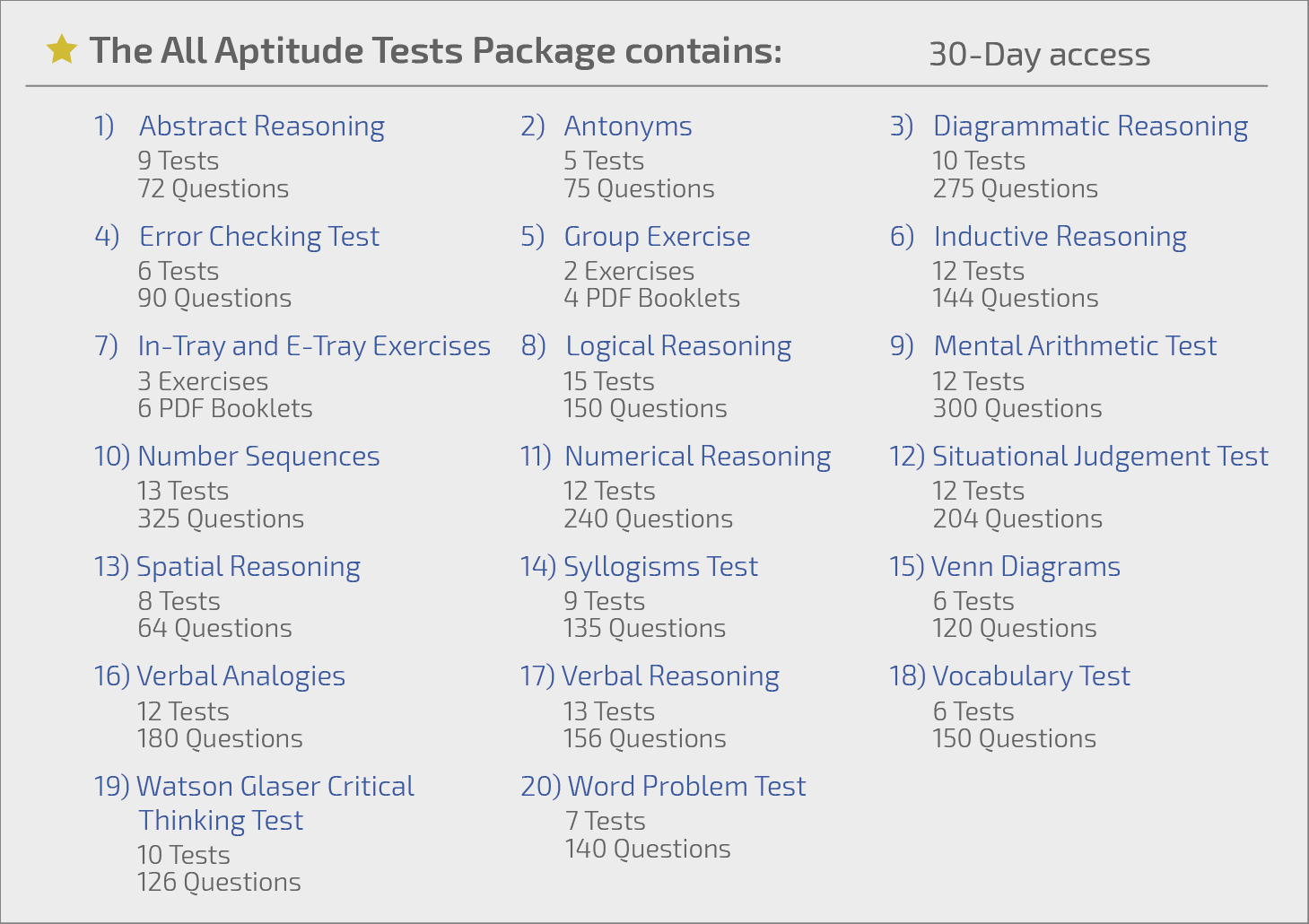
Task: Open Diagrammatic Reasoning tests
Action: pyautogui.click(x=1090, y=126)
